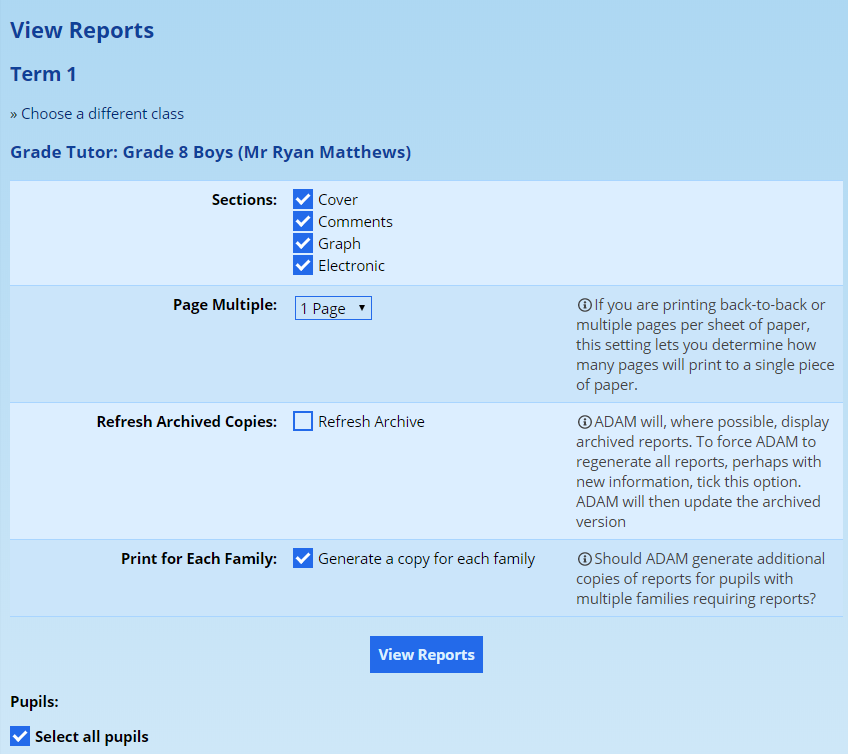Uncheck the Cover section checkbox
Image resolution: width=848 pixels, height=754 pixels.
coord(303,200)
